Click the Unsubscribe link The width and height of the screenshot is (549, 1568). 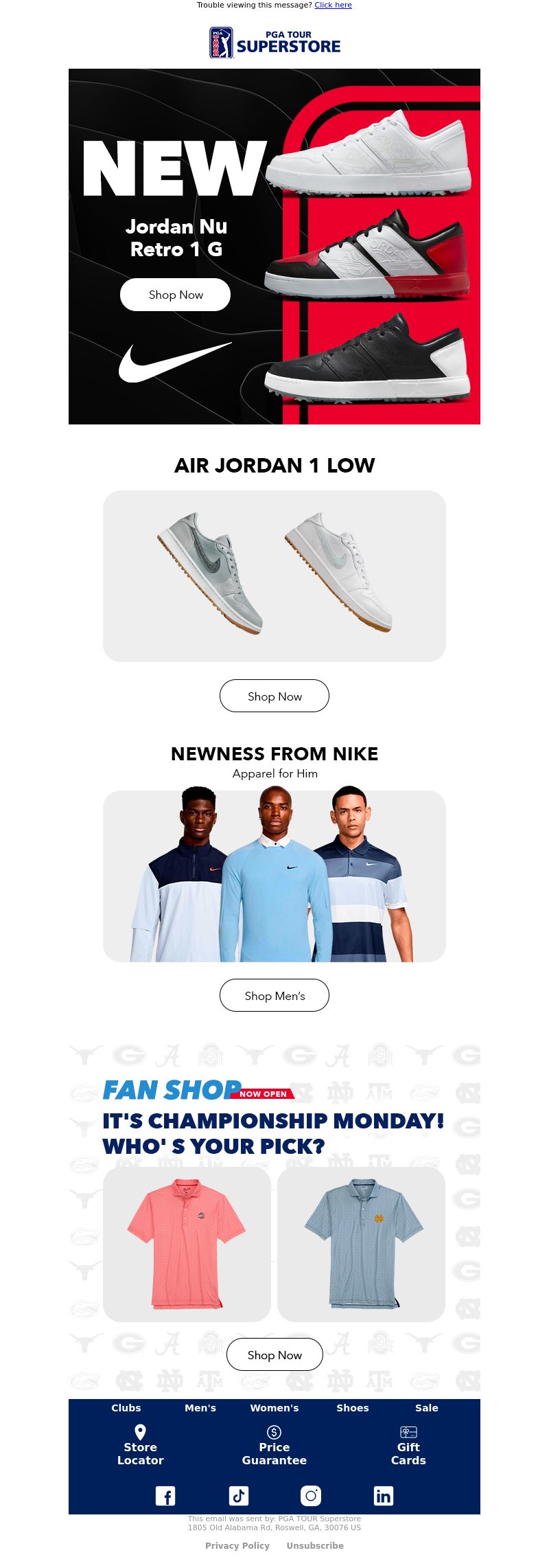[x=315, y=1545]
